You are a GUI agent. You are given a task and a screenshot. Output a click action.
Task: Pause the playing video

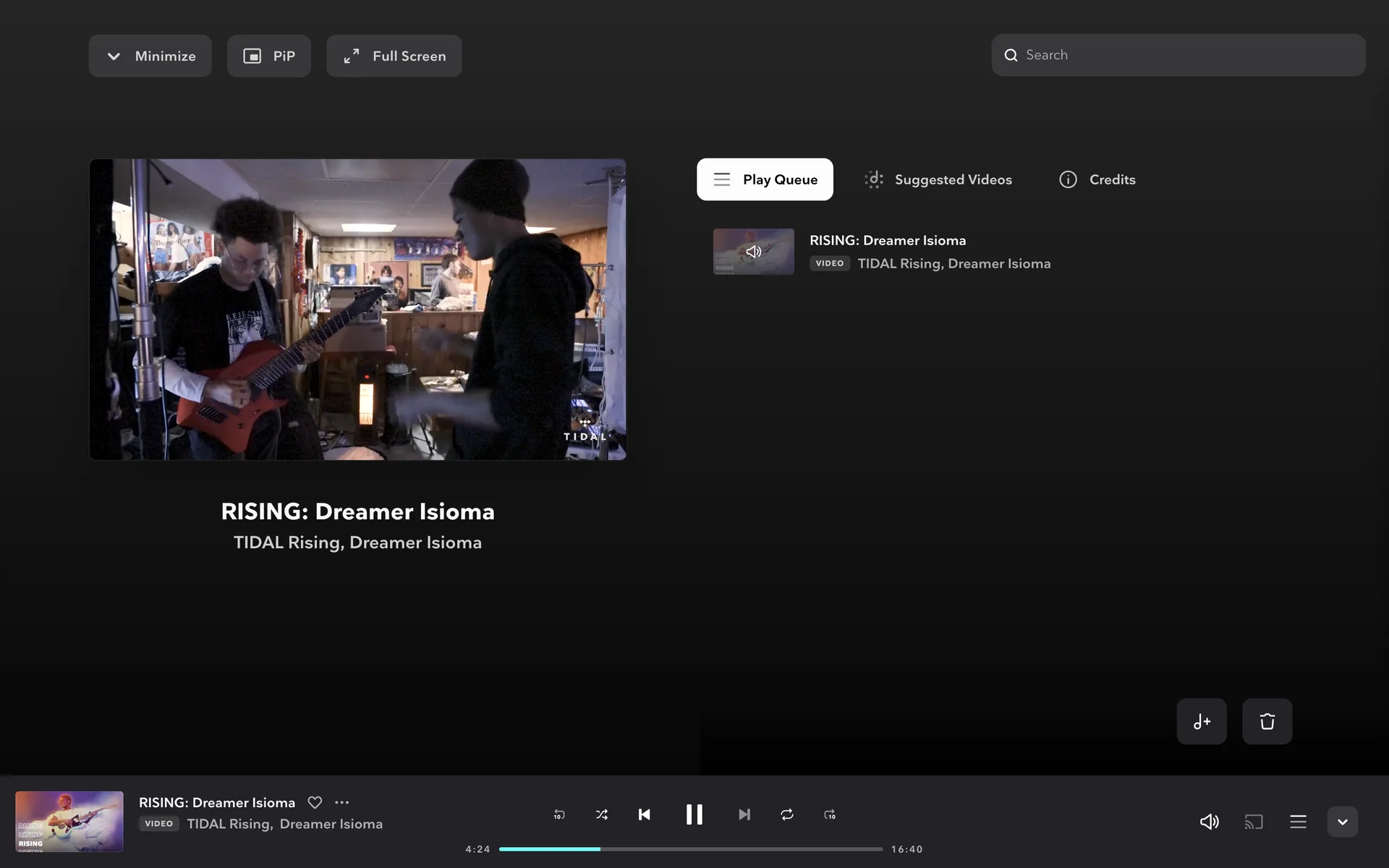tap(694, 814)
